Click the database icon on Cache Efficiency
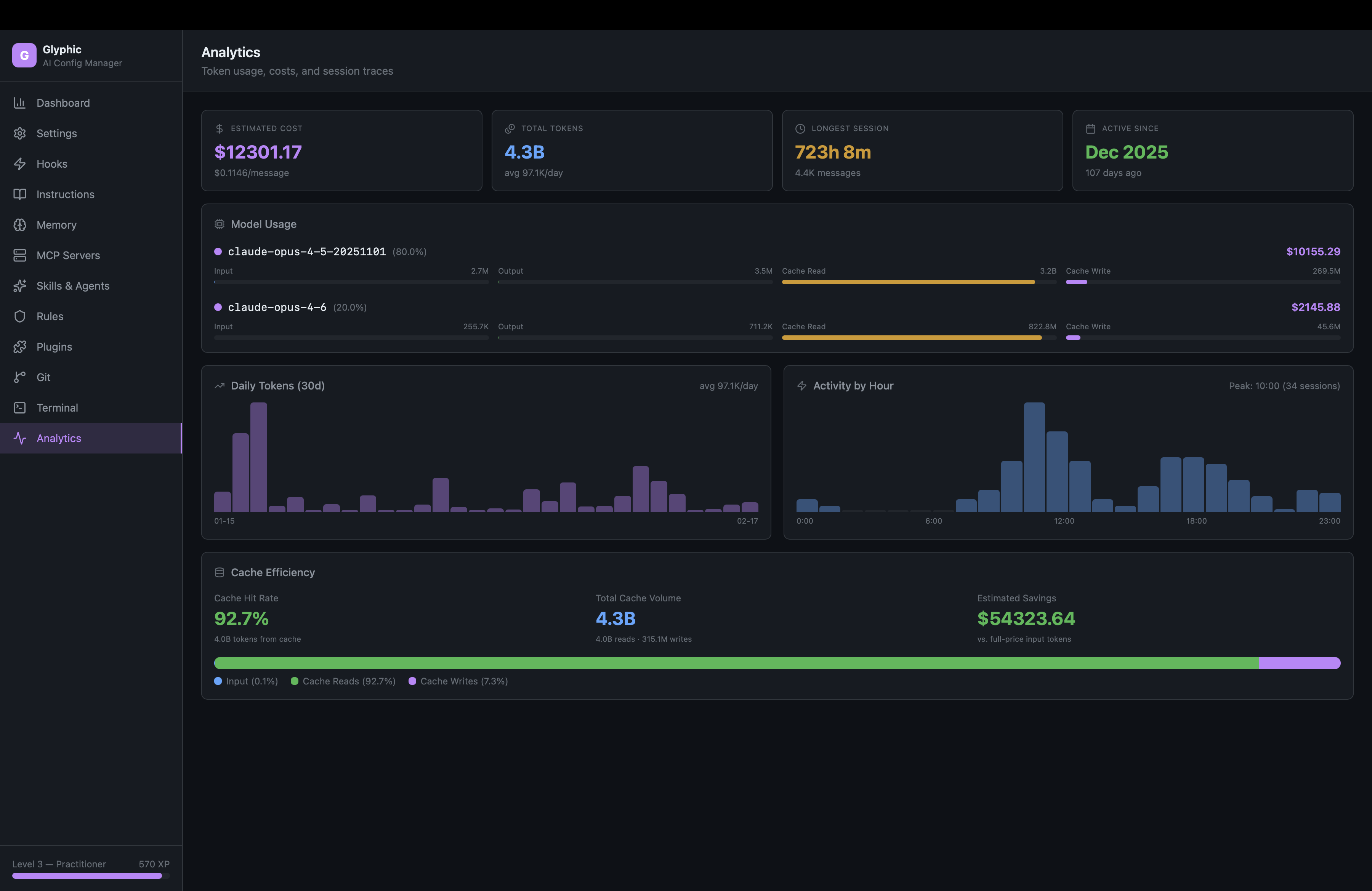The height and width of the screenshot is (891, 1372). coord(220,572)
